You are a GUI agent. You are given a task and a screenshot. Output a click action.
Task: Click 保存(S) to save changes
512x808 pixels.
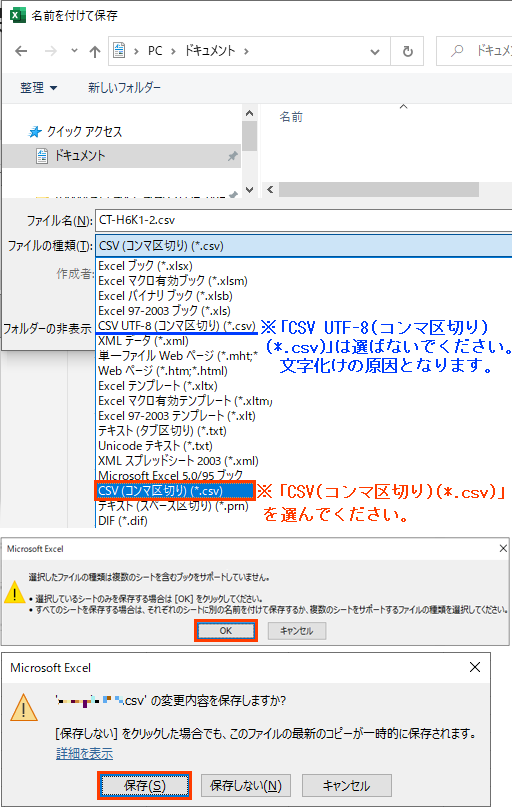[145, 786]
